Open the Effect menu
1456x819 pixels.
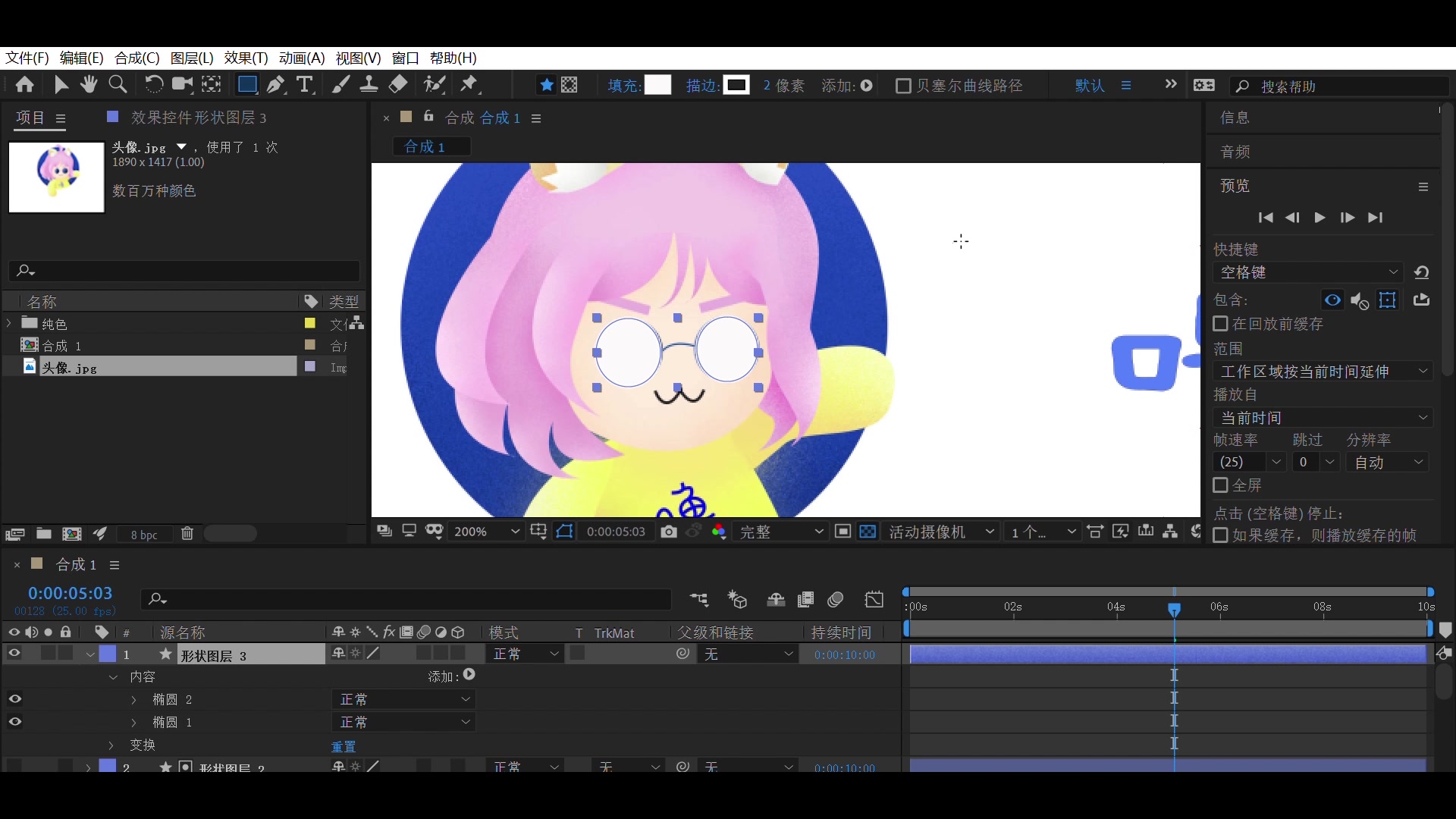click(246, 58)
